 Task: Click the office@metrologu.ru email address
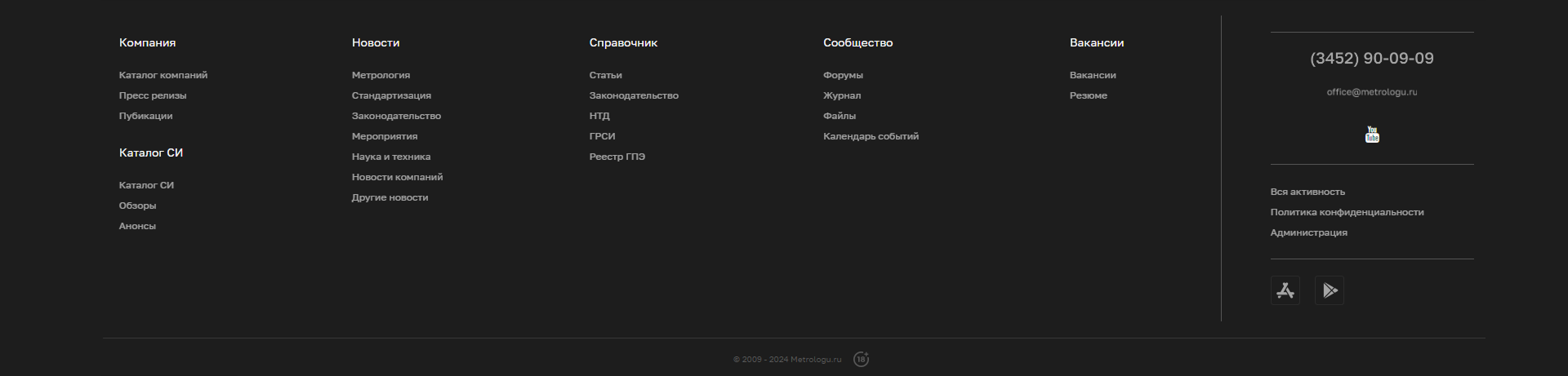pos(1372,92)
